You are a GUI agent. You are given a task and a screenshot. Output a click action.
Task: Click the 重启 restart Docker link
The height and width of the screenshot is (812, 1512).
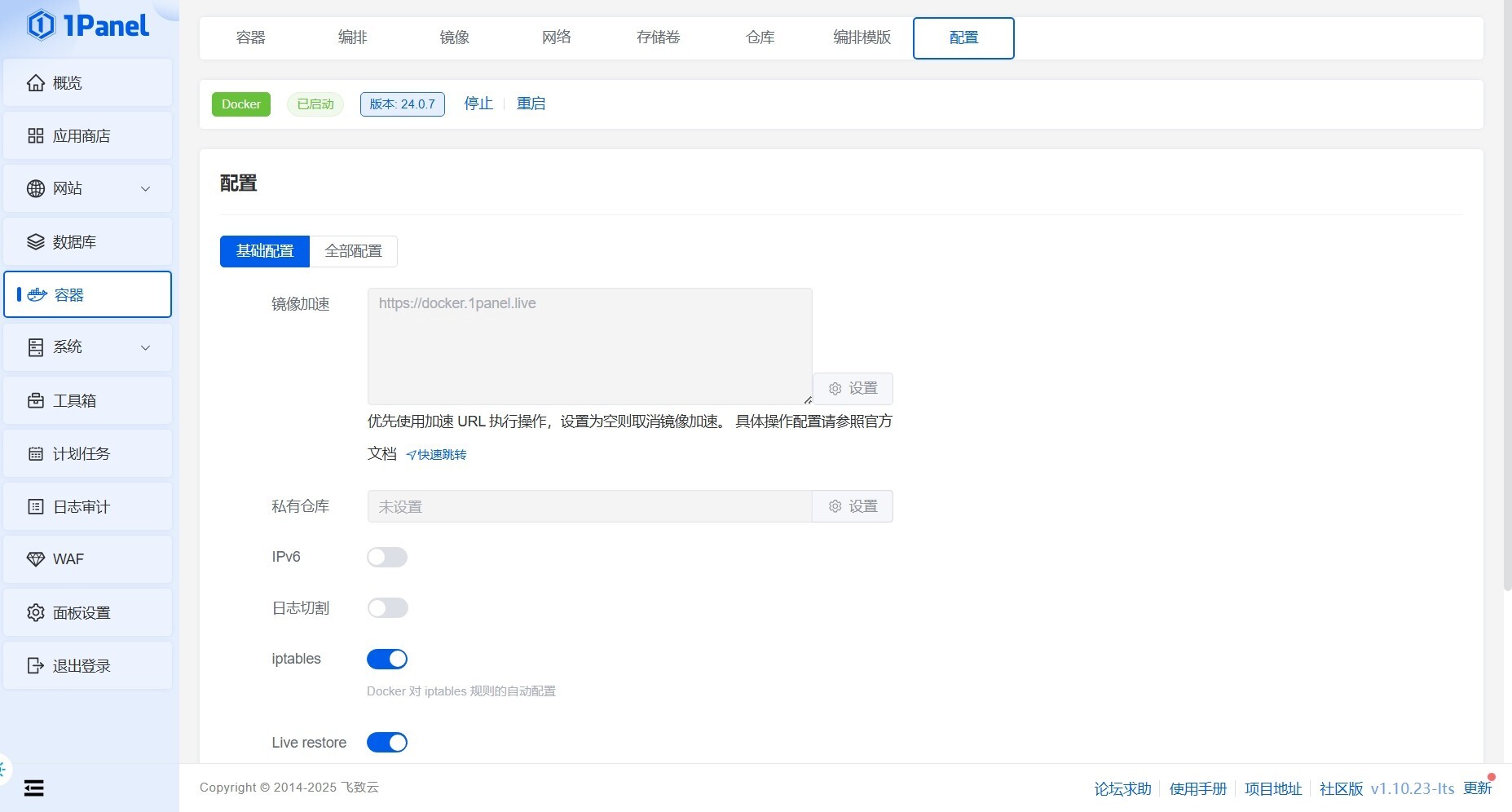(531, 104)
